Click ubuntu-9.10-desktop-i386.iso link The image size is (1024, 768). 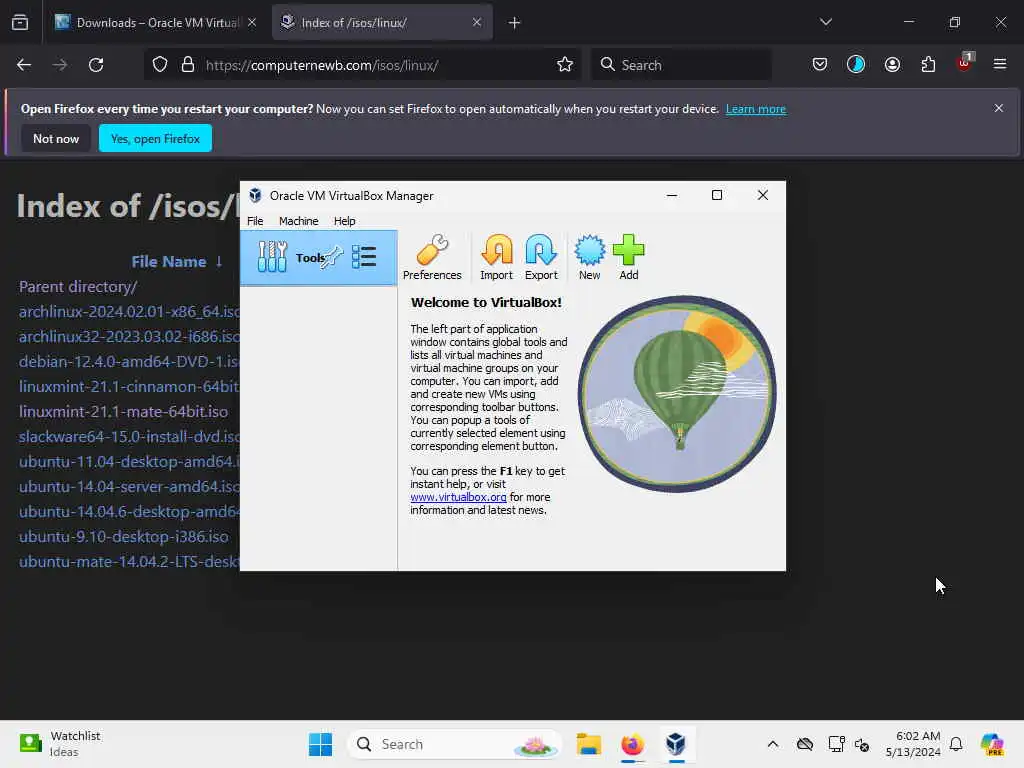(123, 536)
